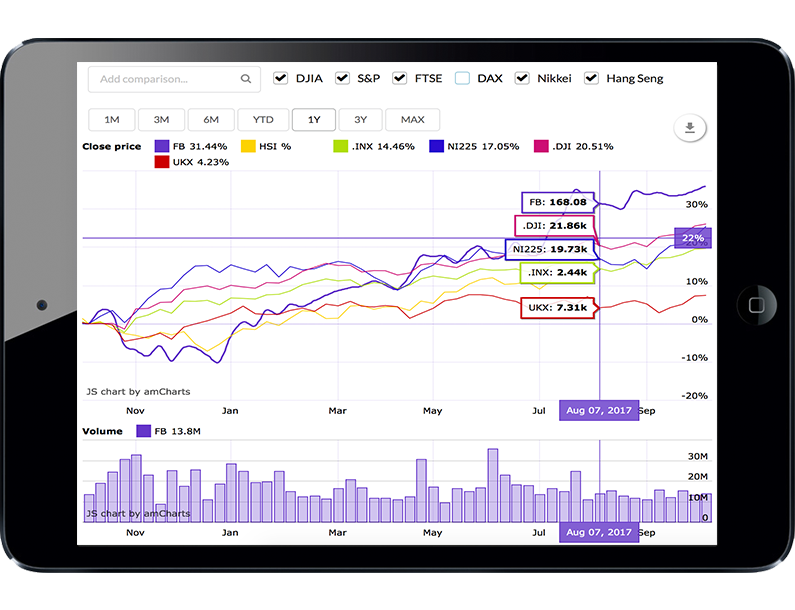Viewport: 795px width, 610px height.
Task: Switch to 3Y time range
Action: click(x=360, y=120)
